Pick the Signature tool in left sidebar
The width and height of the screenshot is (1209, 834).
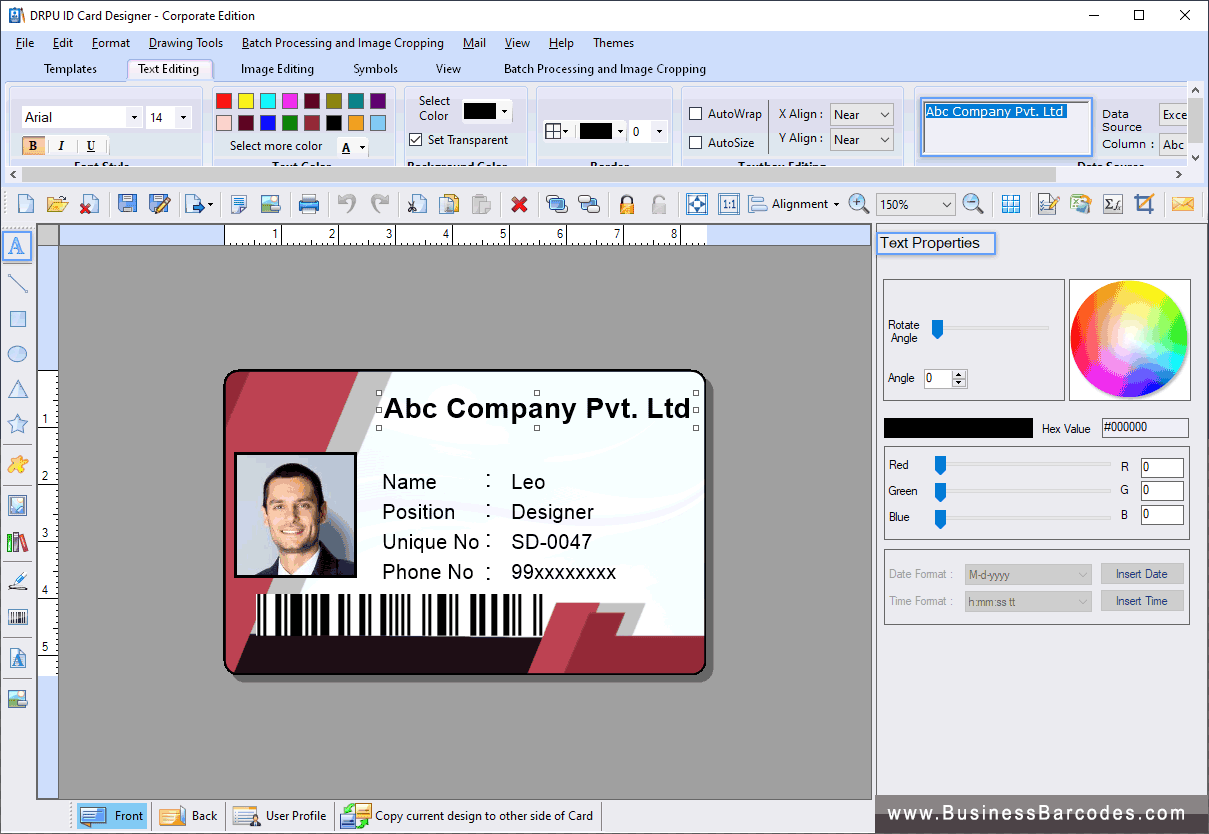pos(17,580)
